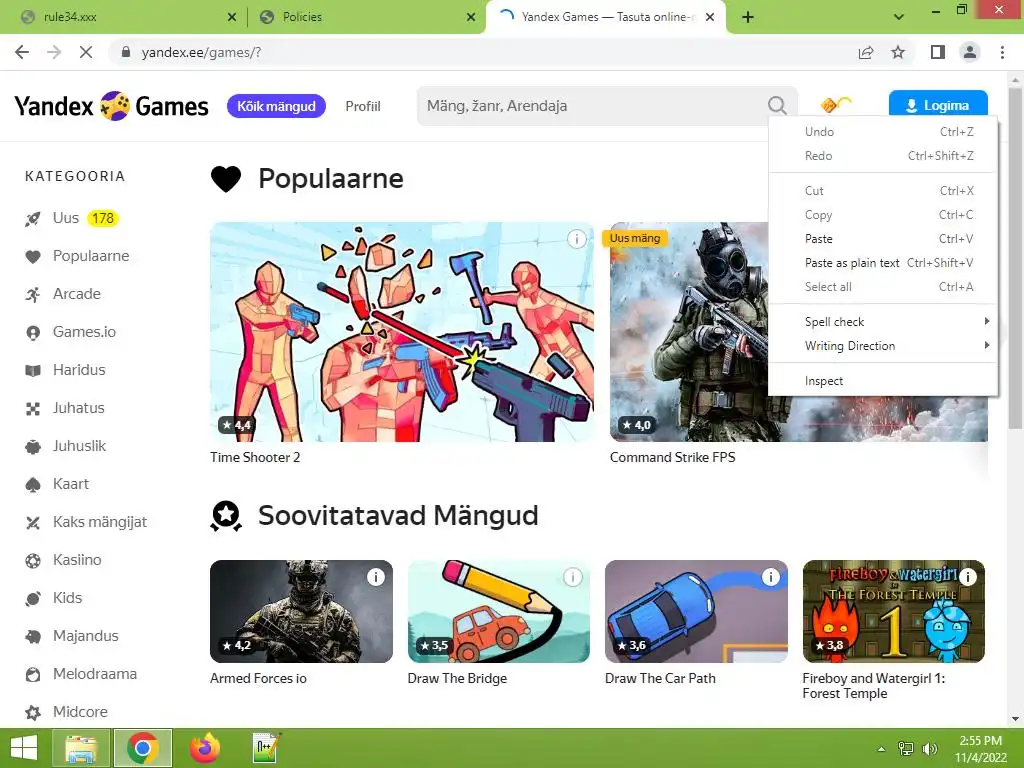
Task: Choose Inspect from the context menu
Action: point(883,381)
